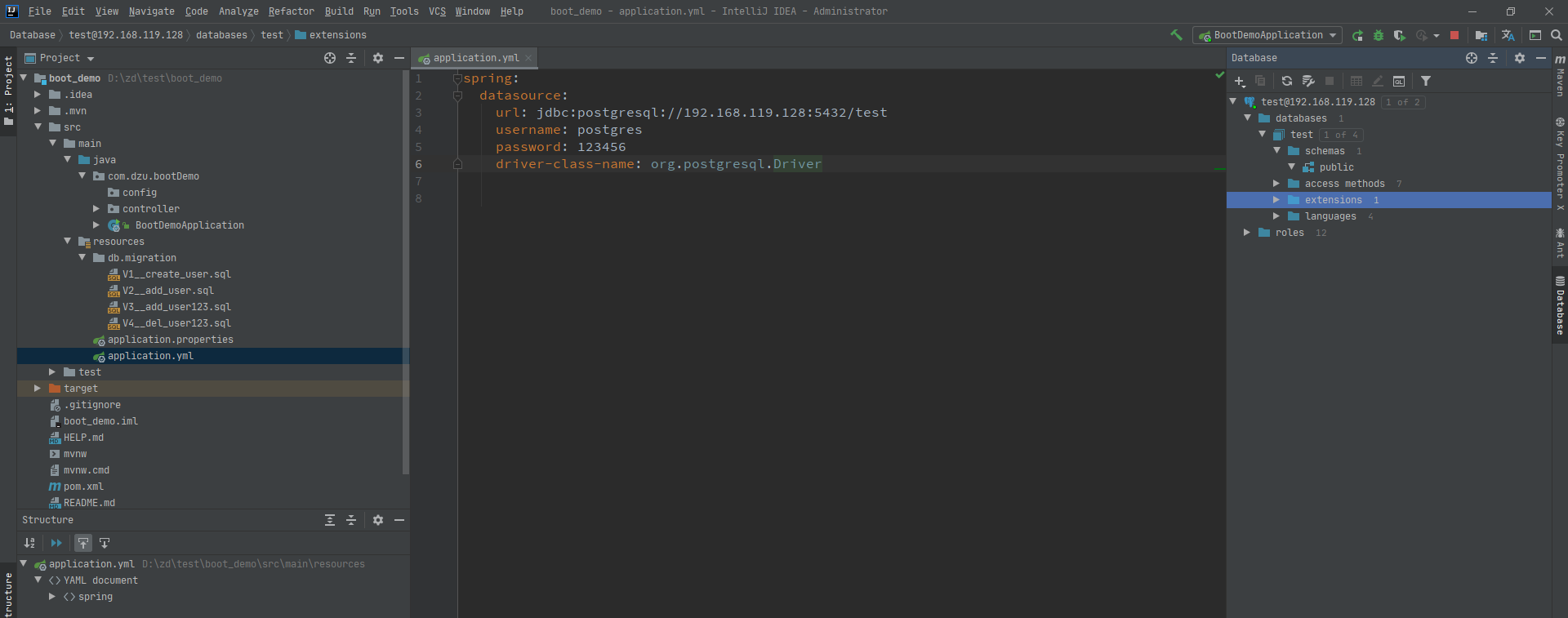Run with Coverage shield icon
This screenshot has width=1568, height=618.
pyautogui.click(x=1399, y=35)
